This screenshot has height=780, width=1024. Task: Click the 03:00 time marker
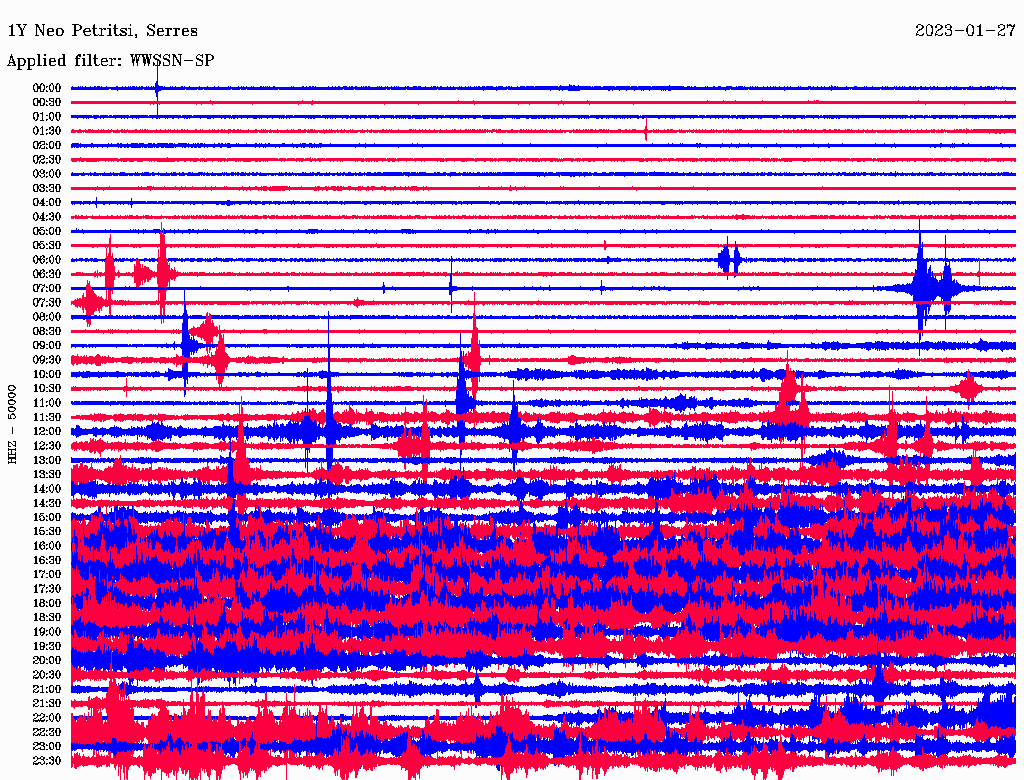[x=47, y=174]
